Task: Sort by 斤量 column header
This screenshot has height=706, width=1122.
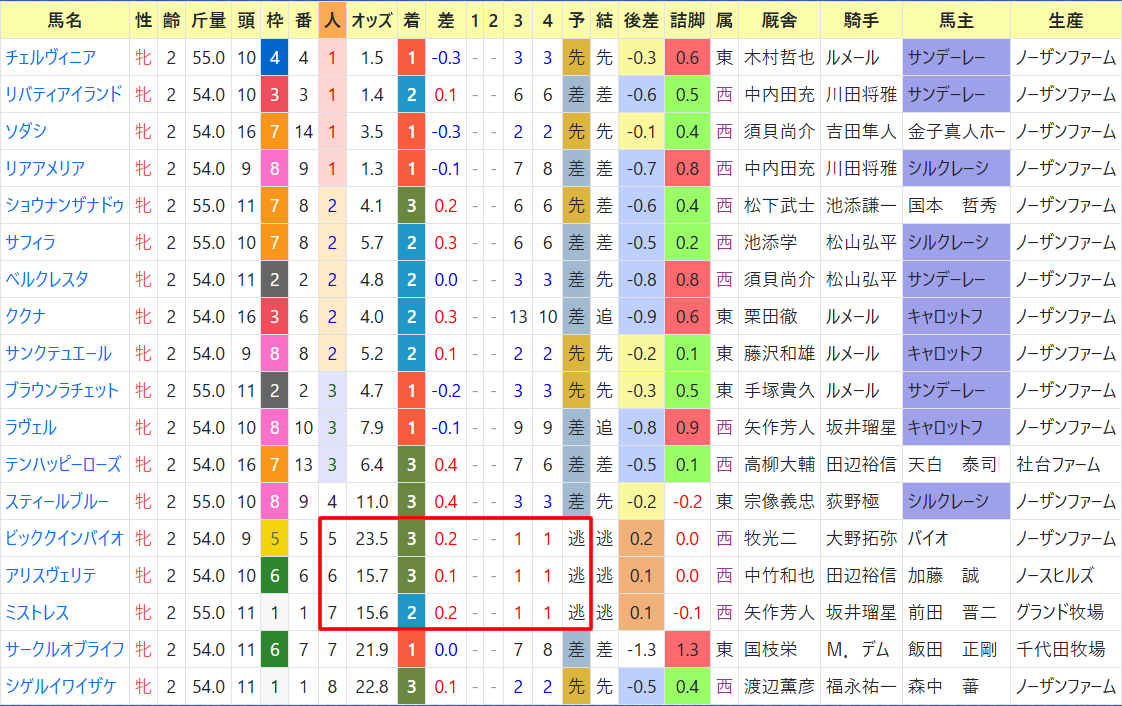Action: pyautogui.click(x=209, y=20)
